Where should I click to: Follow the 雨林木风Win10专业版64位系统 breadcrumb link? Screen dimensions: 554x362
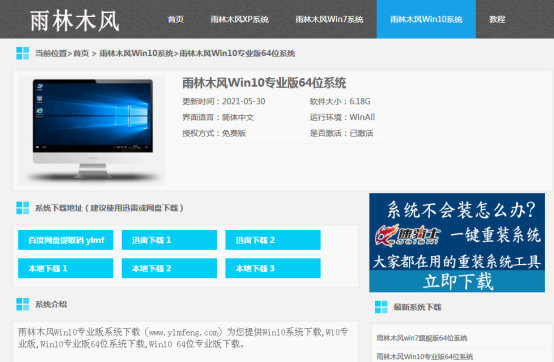(237, 53)
